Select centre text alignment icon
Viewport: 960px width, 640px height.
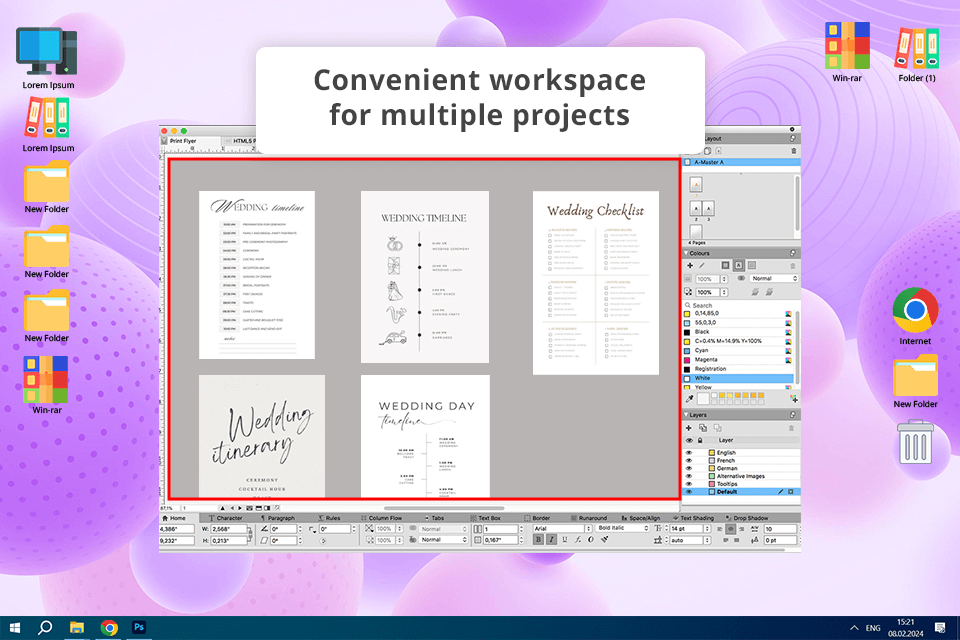(730, 529)
